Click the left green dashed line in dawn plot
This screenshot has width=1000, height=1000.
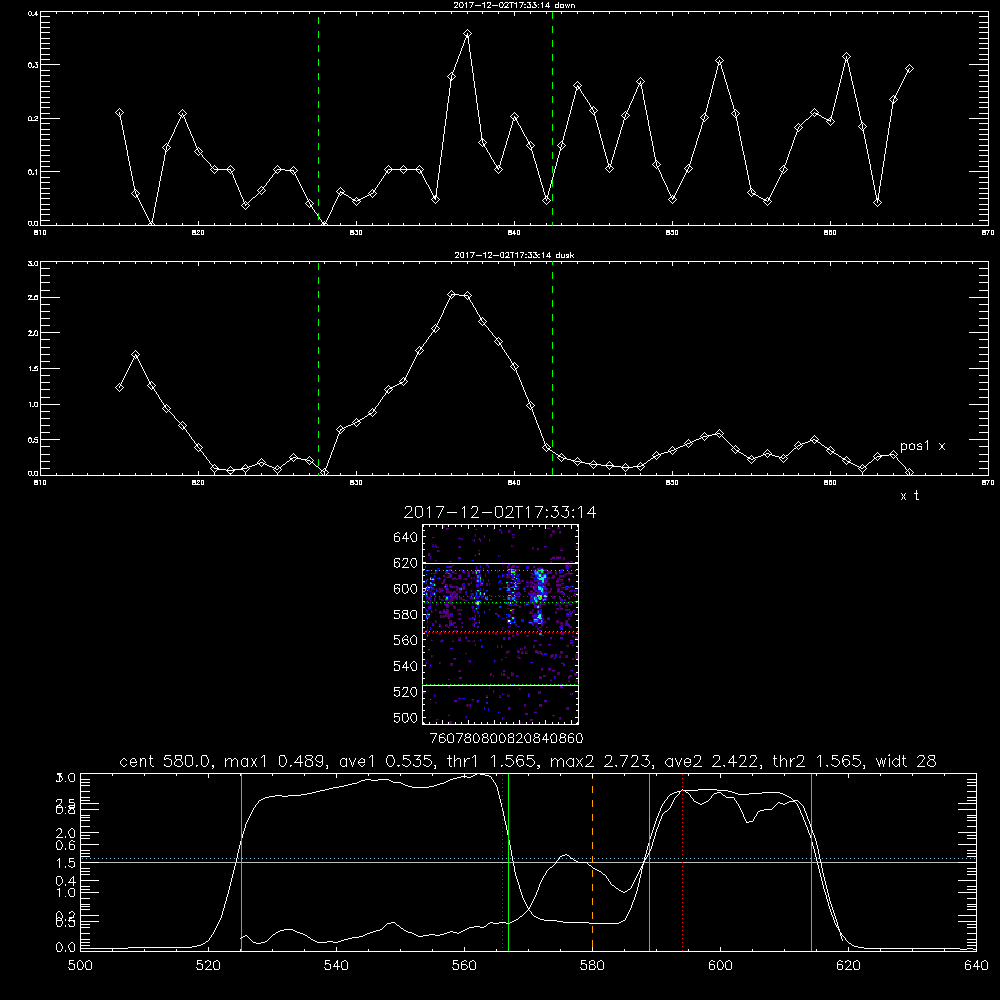318,118
